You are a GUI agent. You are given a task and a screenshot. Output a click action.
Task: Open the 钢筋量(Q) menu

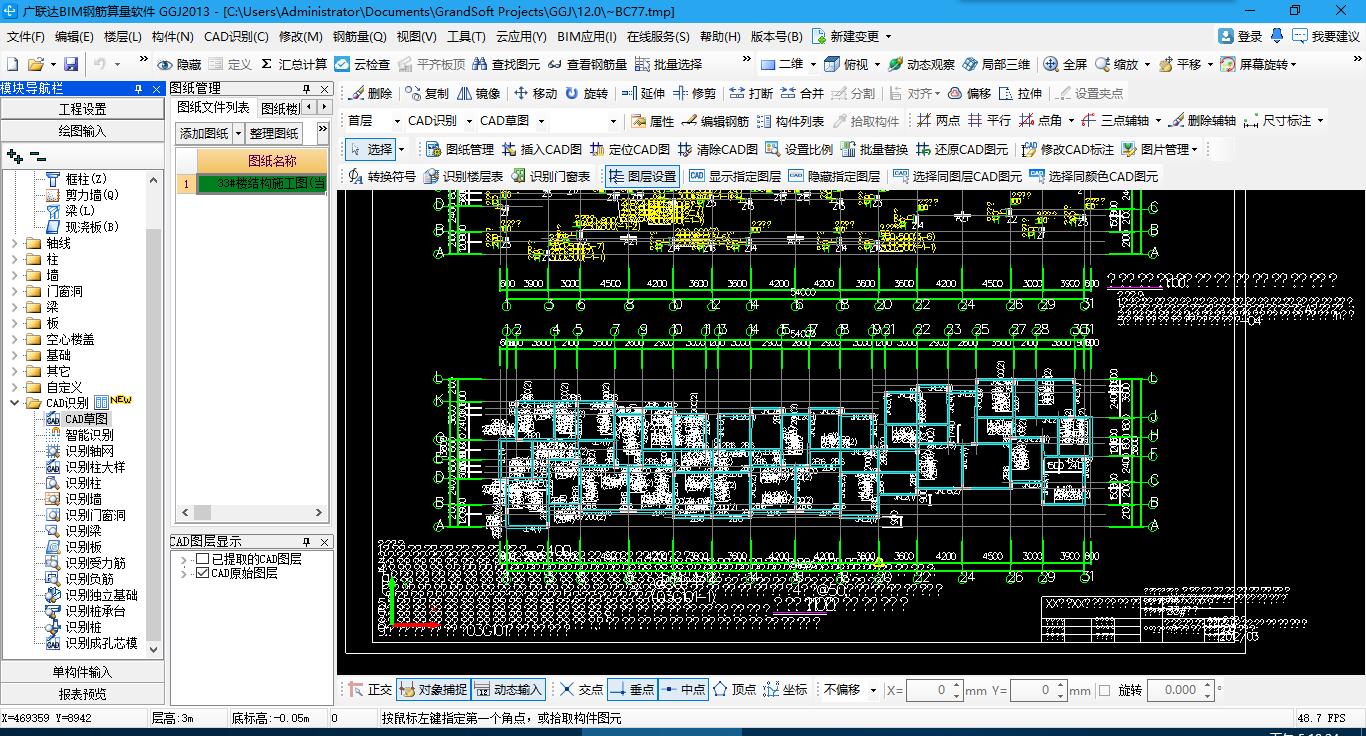360,36
